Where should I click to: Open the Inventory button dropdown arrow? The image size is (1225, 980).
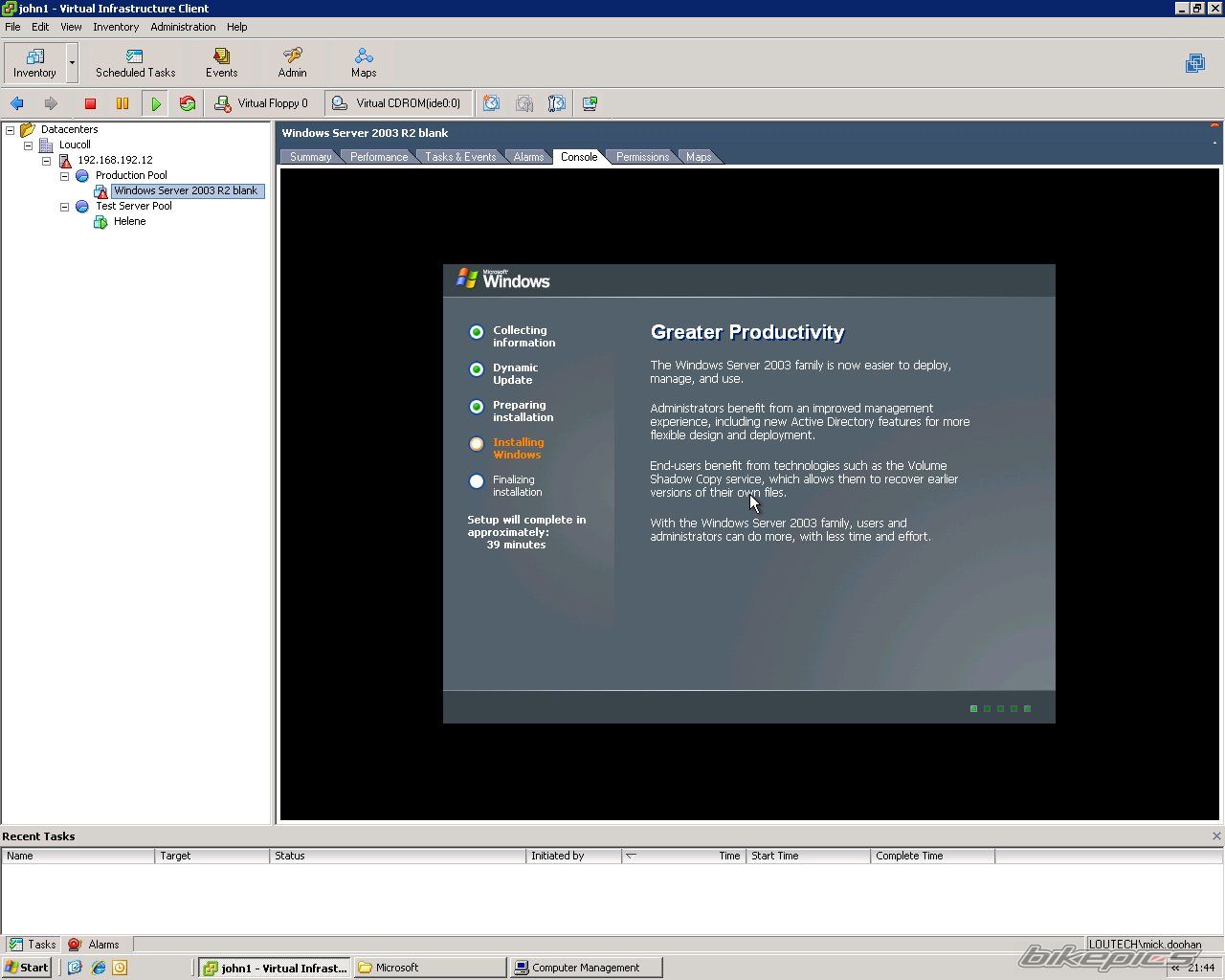tap(72, 63)
